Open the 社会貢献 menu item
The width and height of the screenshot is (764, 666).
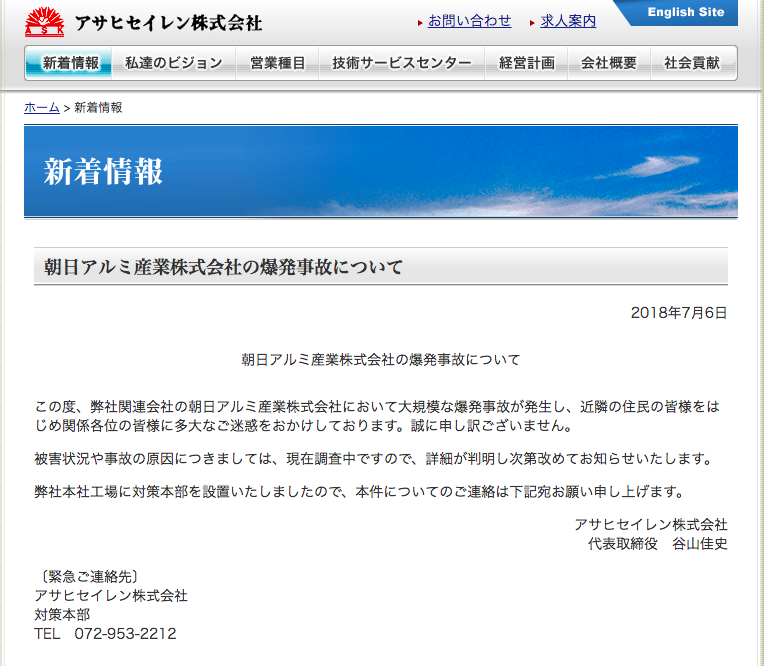(x=692, y=63)
